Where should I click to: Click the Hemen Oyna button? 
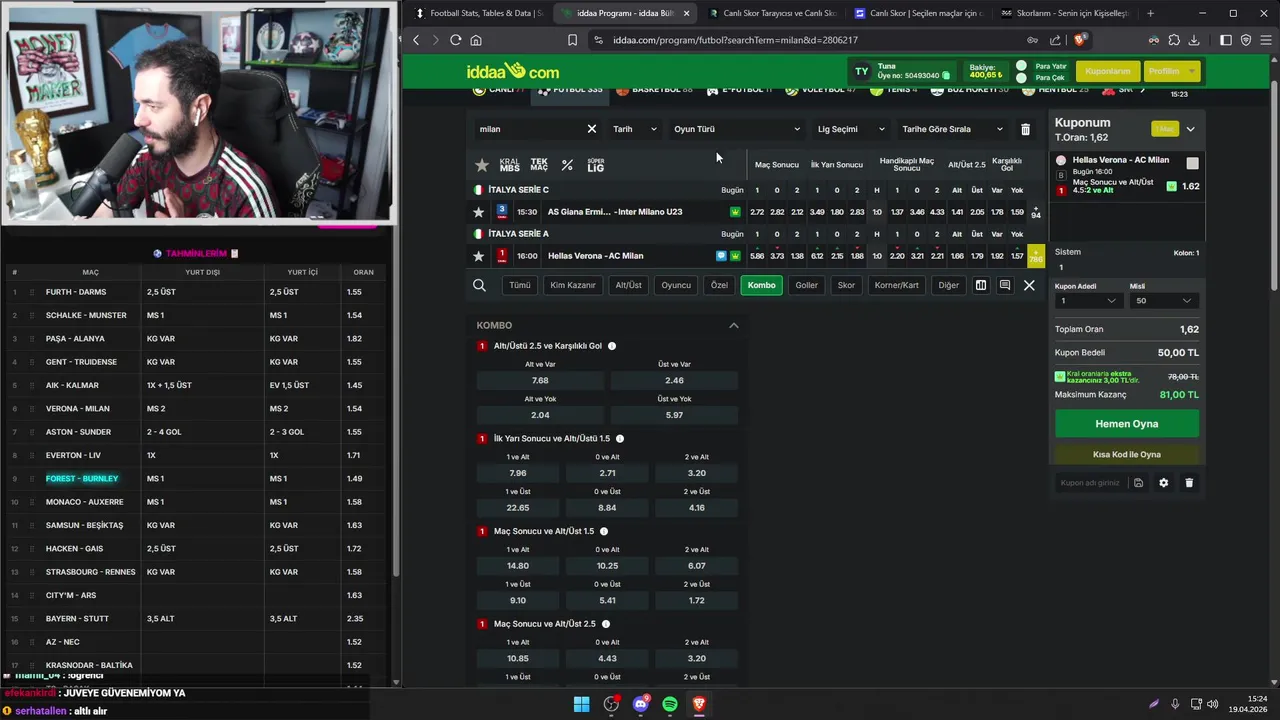[1127, 424]
